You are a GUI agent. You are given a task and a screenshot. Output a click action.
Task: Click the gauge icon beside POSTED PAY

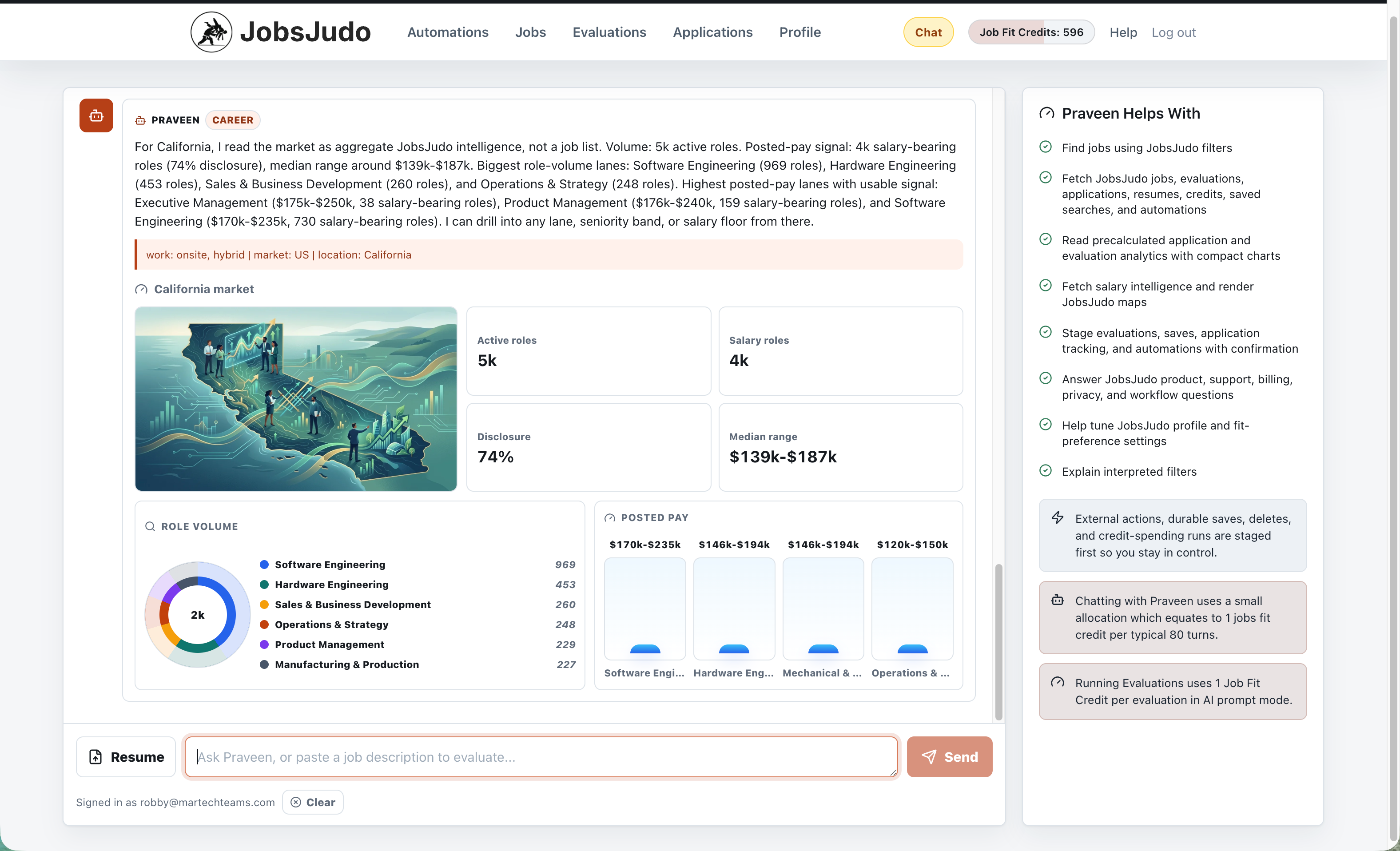pyautogui.click(x=610, y=517)
